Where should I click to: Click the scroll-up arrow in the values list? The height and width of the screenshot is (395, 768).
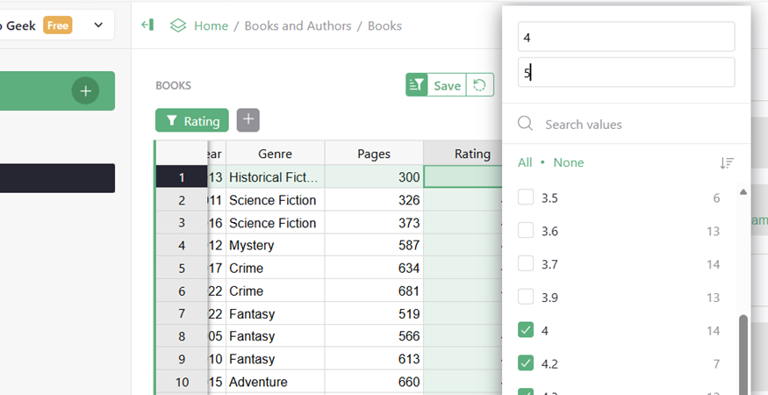pos(743,192)
